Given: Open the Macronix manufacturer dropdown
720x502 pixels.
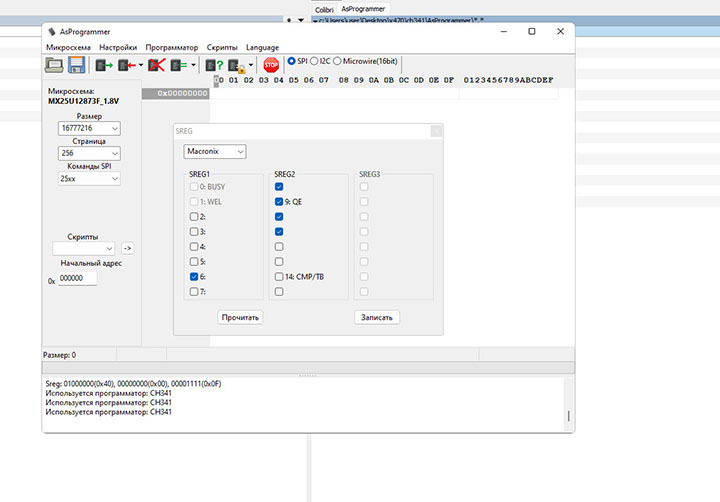Looking at the screenshot, I should point(215,152).
